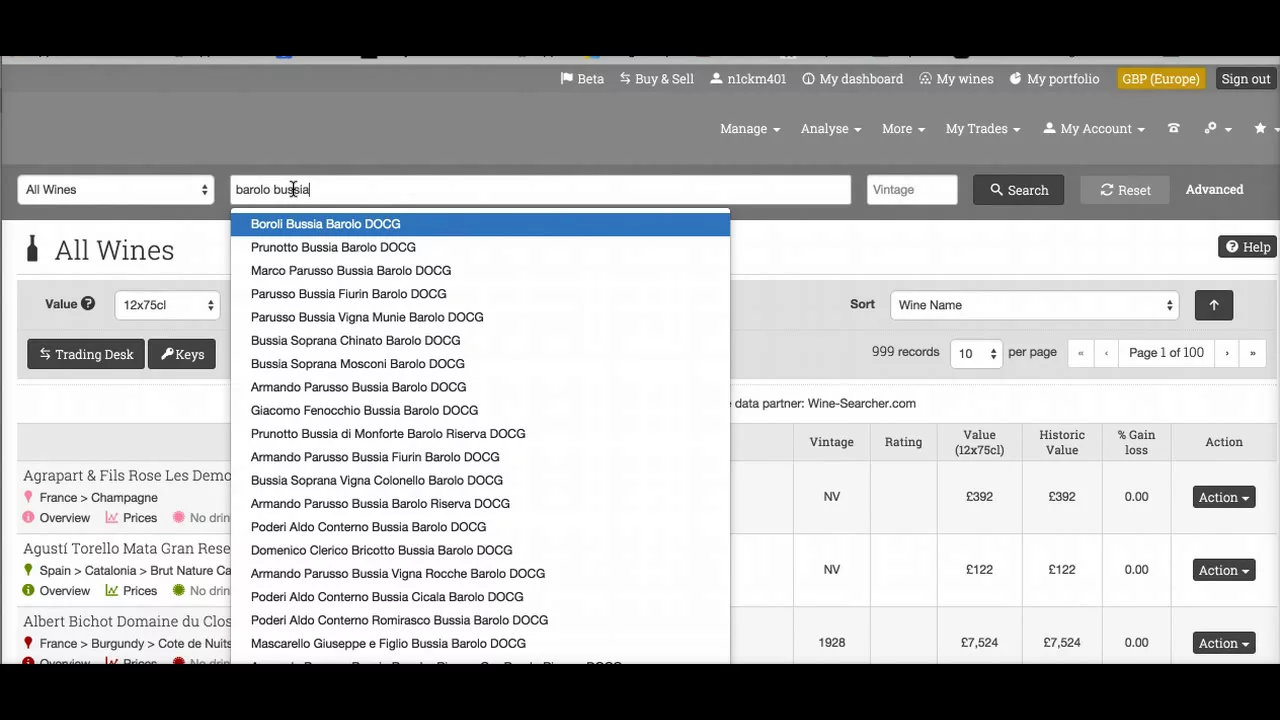Screen dimensions: 1280x720
Task: Click the Agustí Torello Prices chart icon
Action: [112, 591]
